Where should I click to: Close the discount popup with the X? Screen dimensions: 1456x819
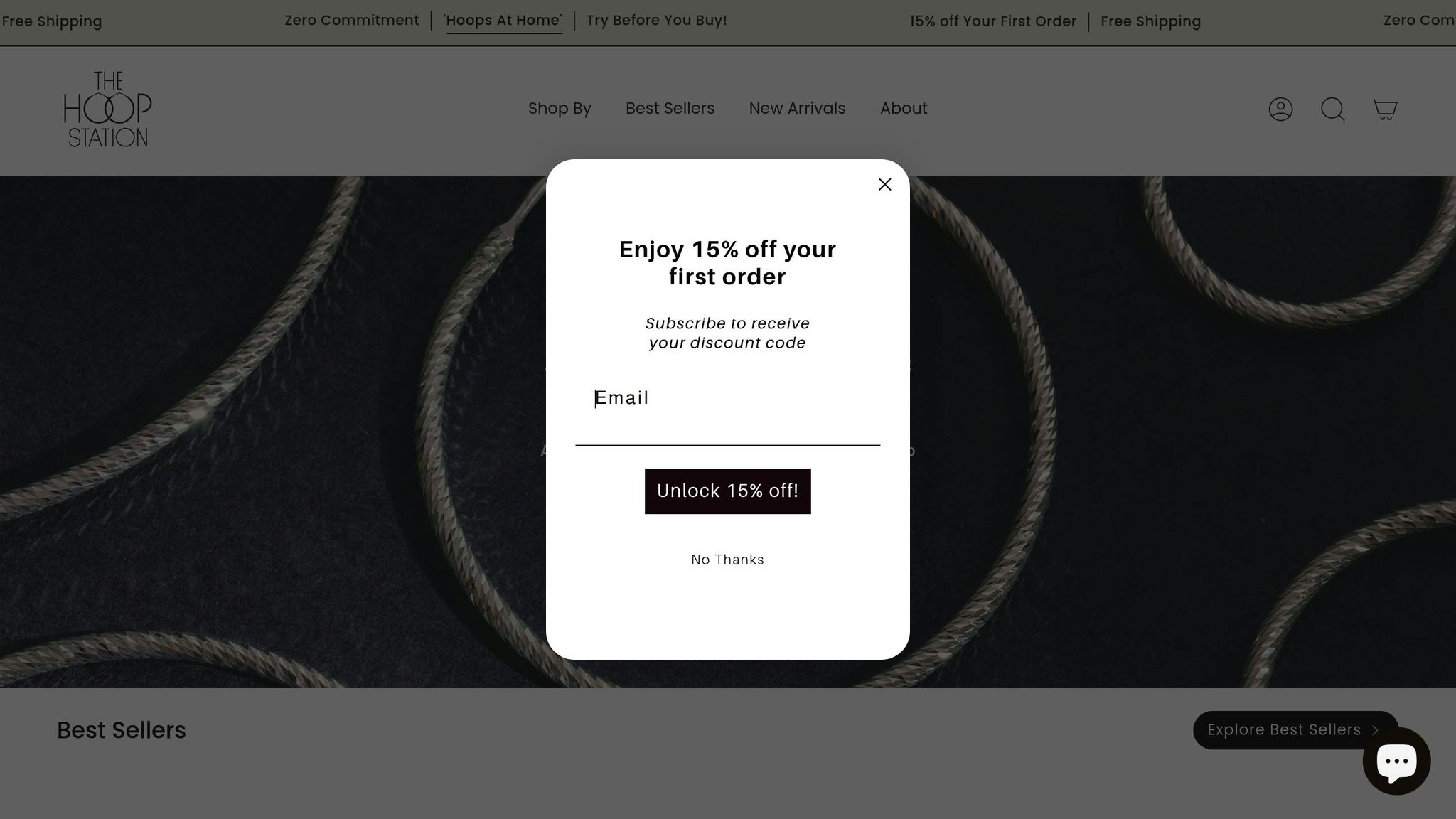pyautogui.click(x=884, y=184)
